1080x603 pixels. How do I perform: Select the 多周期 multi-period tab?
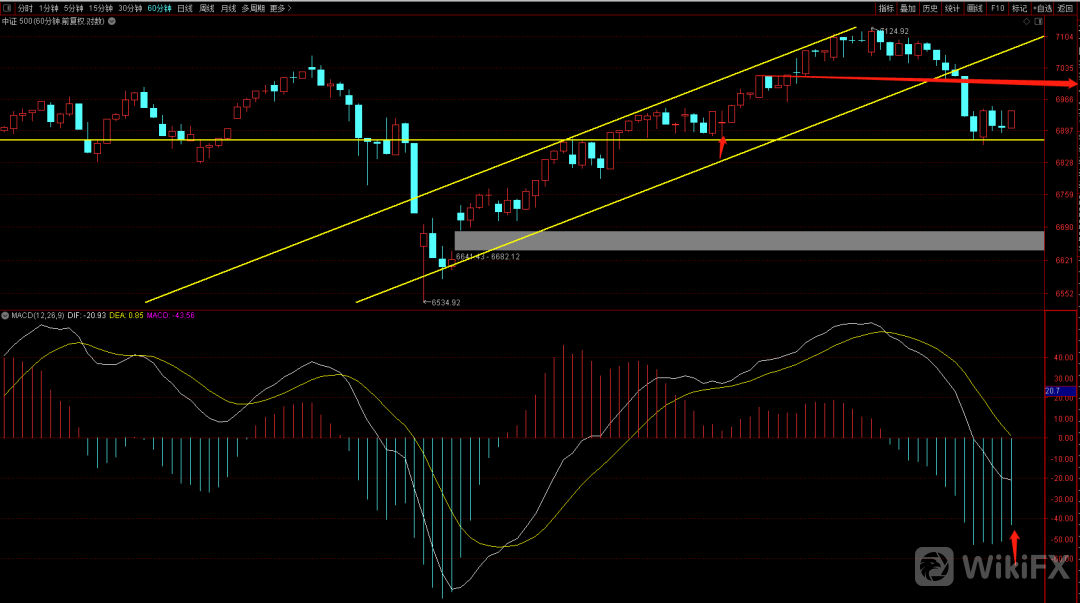point(252,8)
